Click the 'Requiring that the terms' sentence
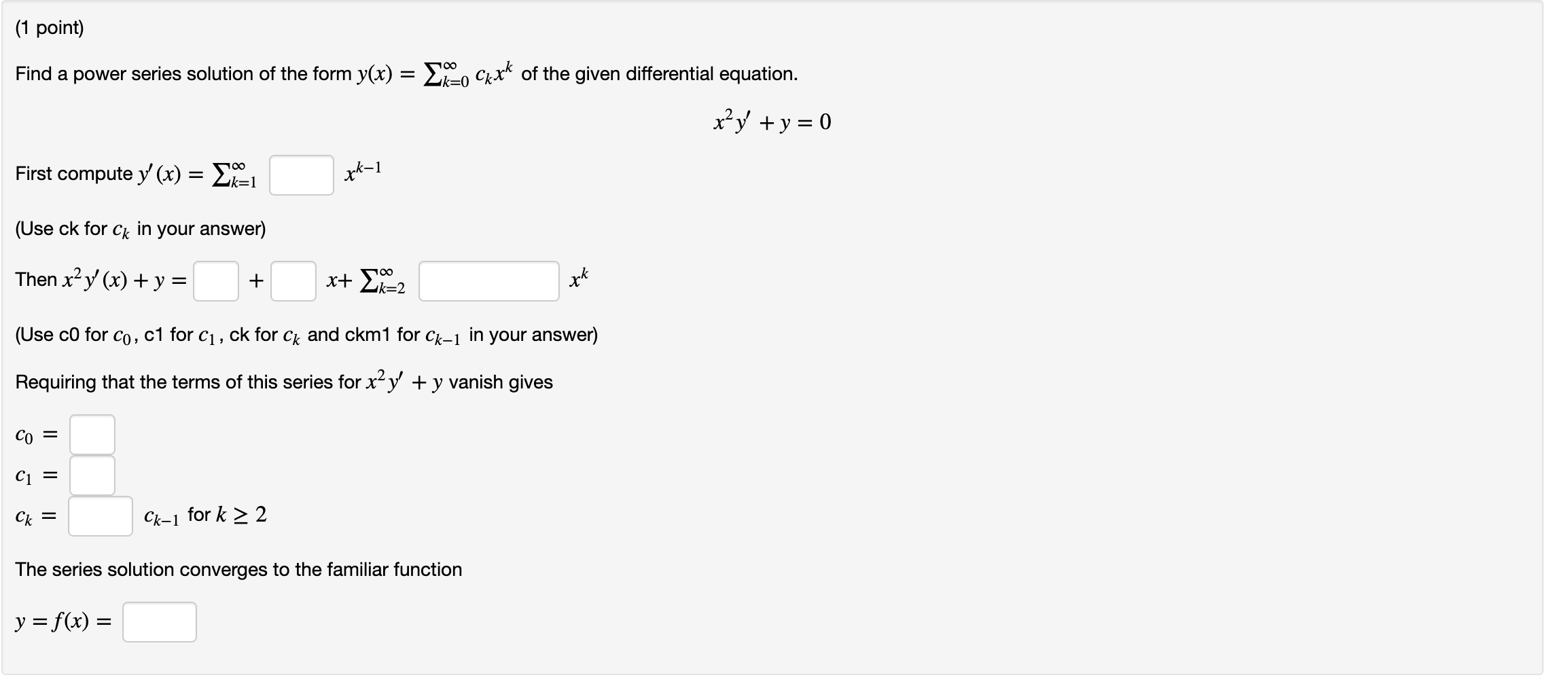Viewport: 1568px width, 690px height. (283, 381)
